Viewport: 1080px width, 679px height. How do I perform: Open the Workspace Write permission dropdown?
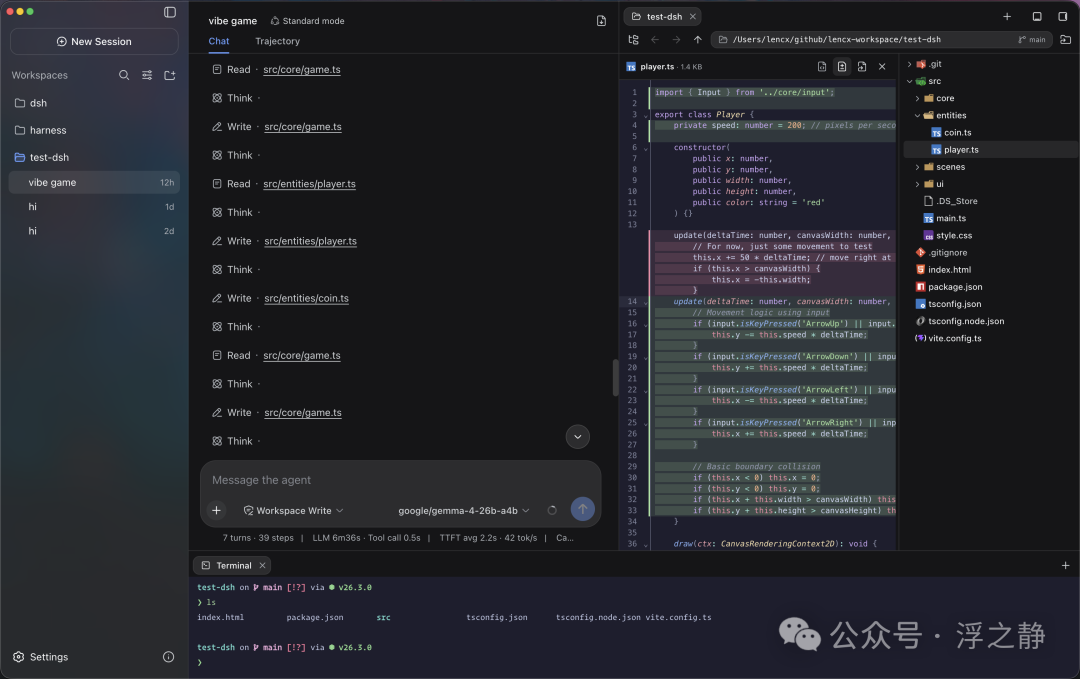coord(293,510)
